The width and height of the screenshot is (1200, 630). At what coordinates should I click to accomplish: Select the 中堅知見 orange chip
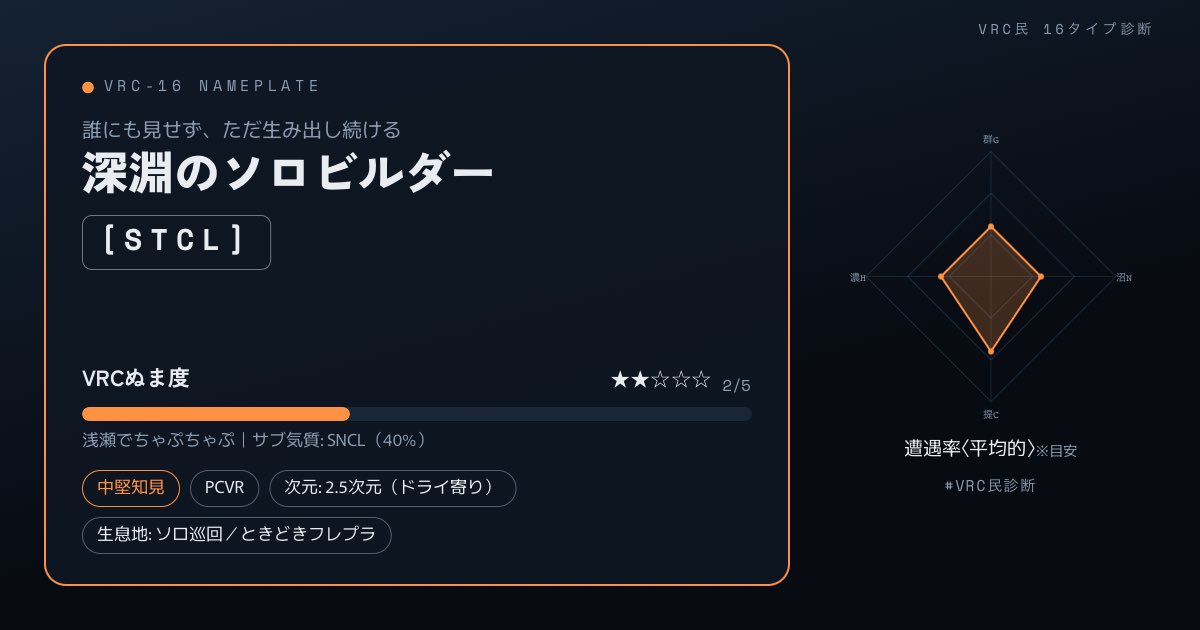point(131,488)
